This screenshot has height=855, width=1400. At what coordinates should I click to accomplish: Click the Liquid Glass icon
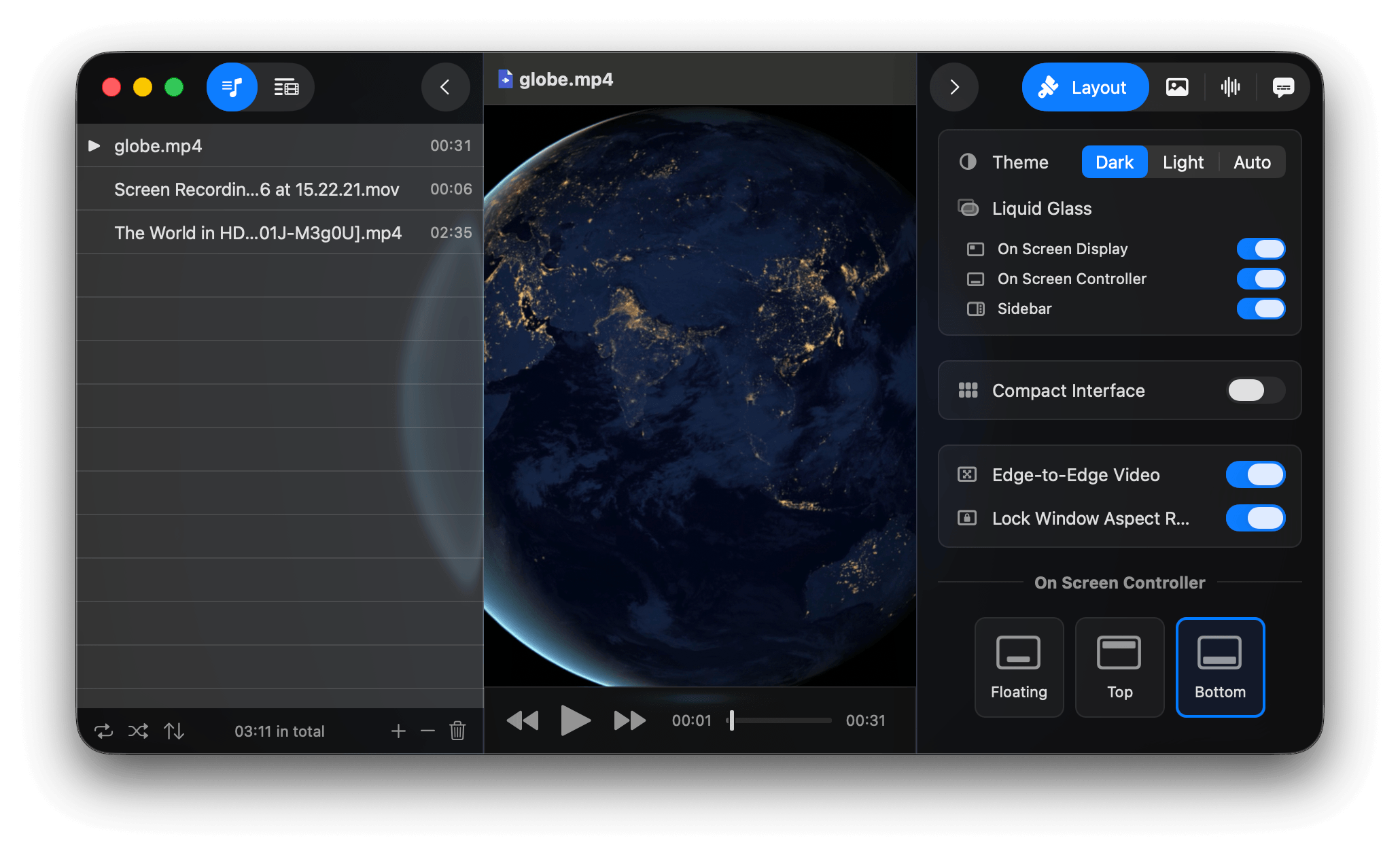click(968, 208)
